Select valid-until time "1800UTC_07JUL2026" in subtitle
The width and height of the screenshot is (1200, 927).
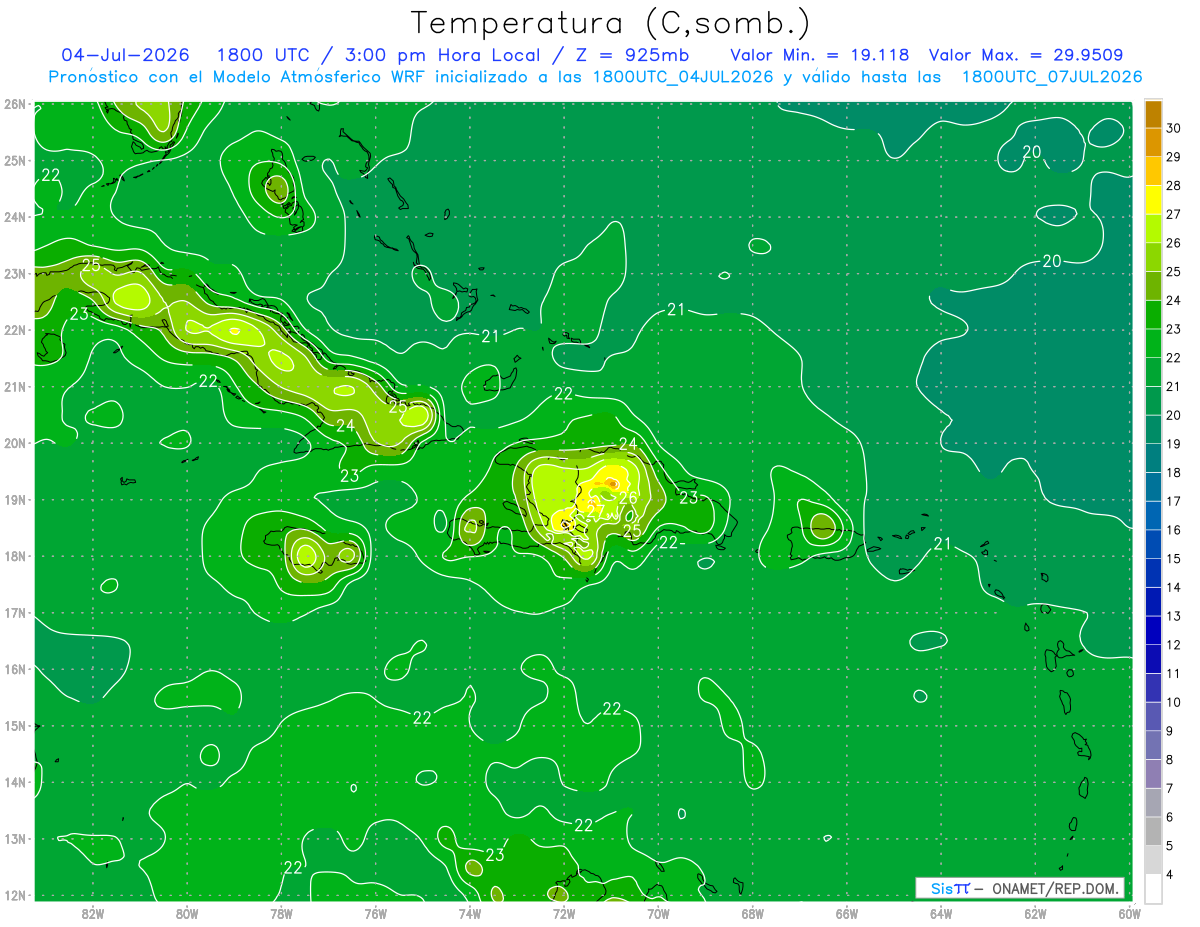coord(1051,77)
